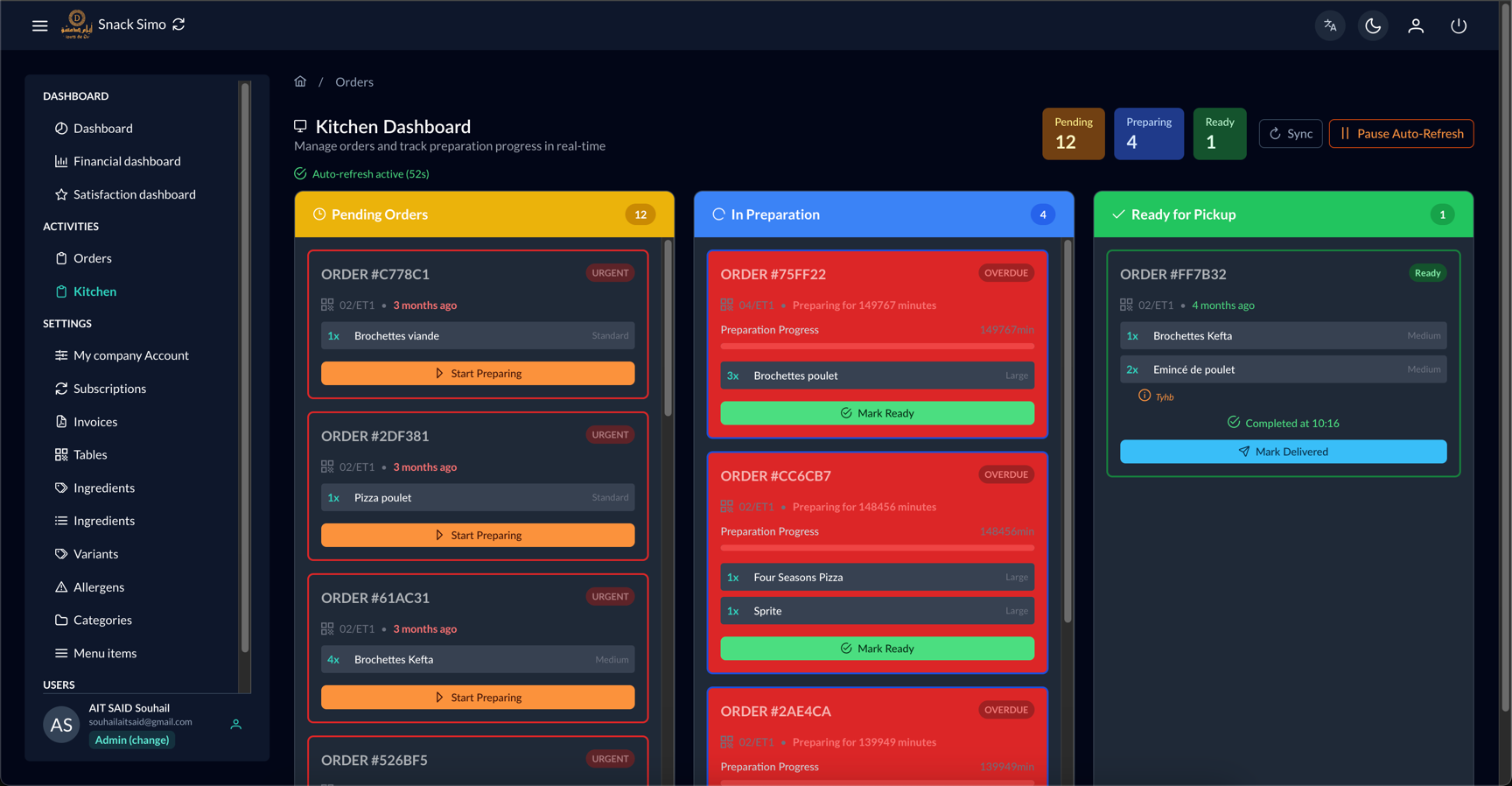This screenshot has height=786, width=1512.
Task: Click Four Seasons Pizza item row
Action: click(877, 578)
